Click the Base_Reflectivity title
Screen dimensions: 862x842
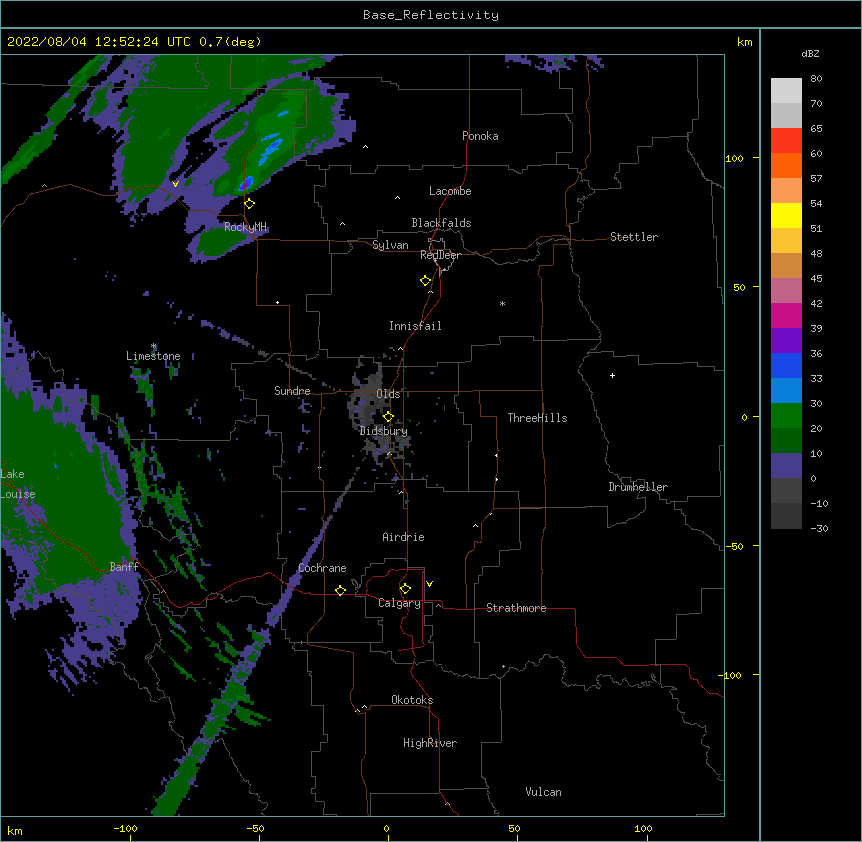(x=431, y=15)
